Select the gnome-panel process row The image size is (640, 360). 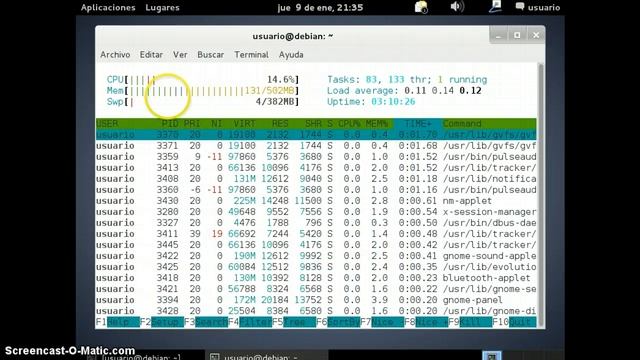(x=316, y=300)
